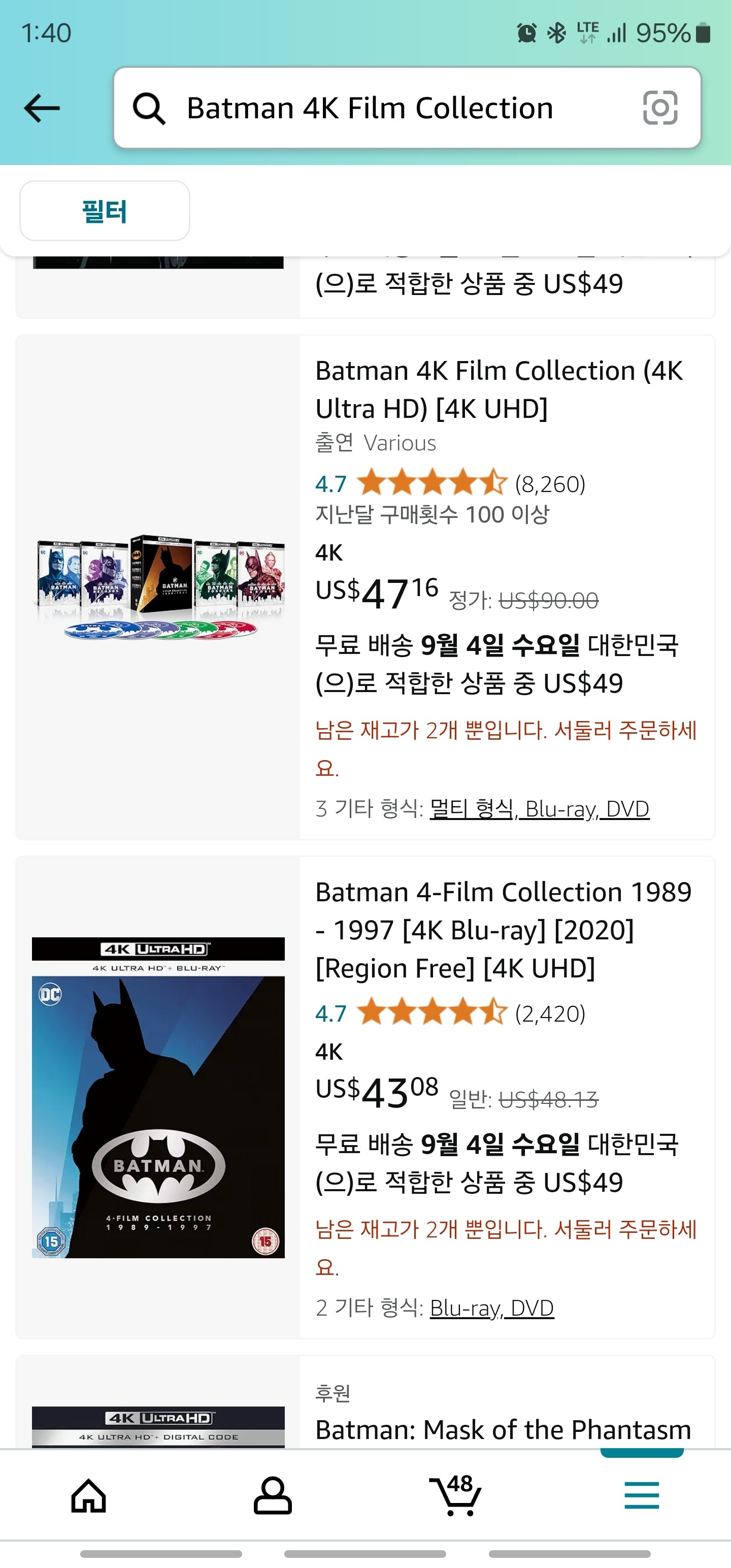The image size is (731, 1568).
Task: Open hamburger menu icon
Action: pos(642,1495)
